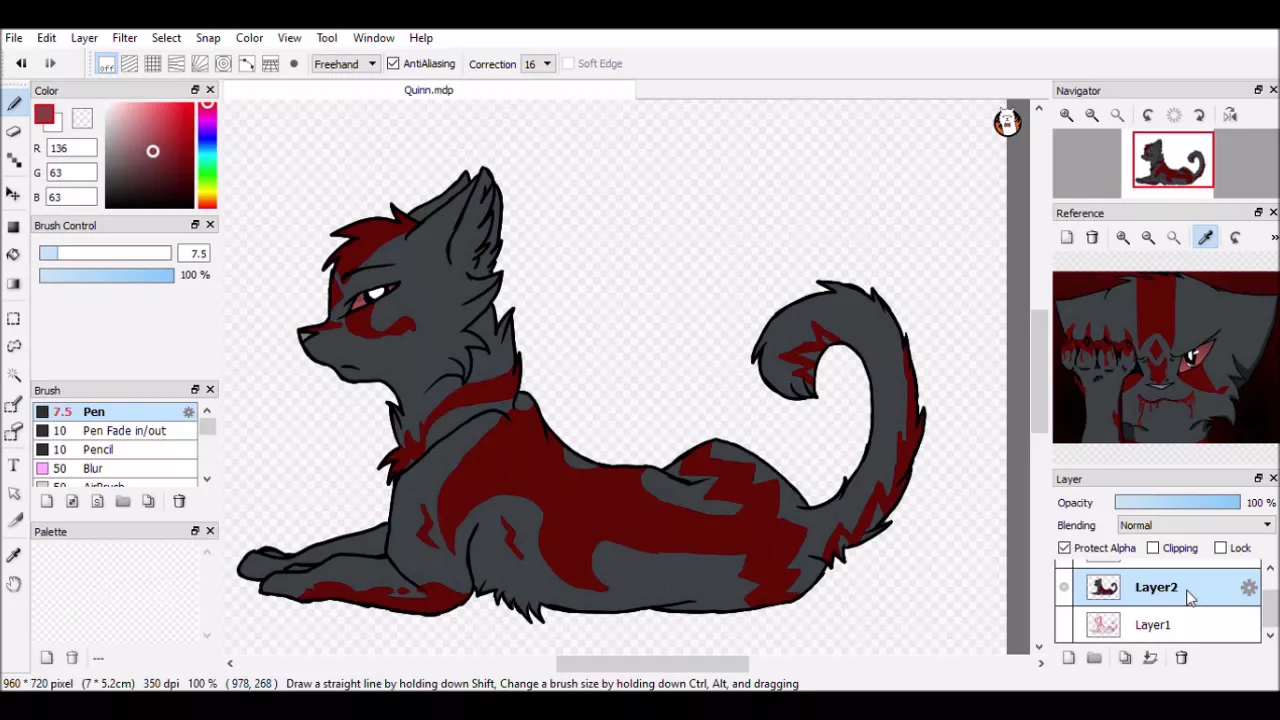Select the Eraser tool
Image resolution: width=1280 pixels, height=720 pixels.
(x=14, y=131)
